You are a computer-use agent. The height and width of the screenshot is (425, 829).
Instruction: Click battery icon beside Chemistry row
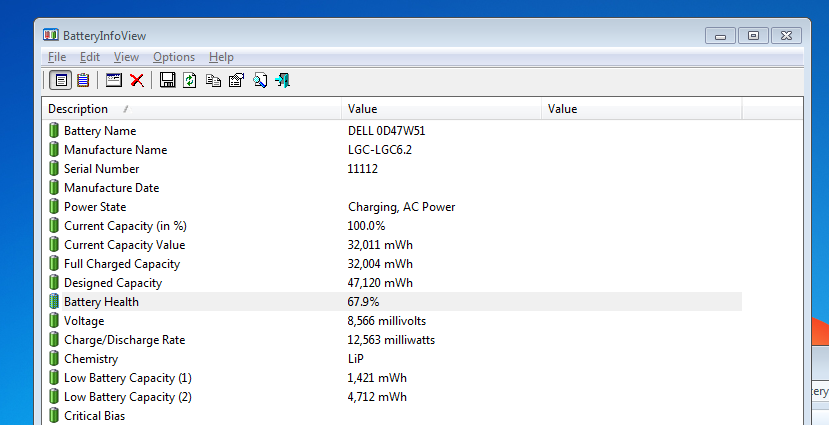click(x=53, y=358)
